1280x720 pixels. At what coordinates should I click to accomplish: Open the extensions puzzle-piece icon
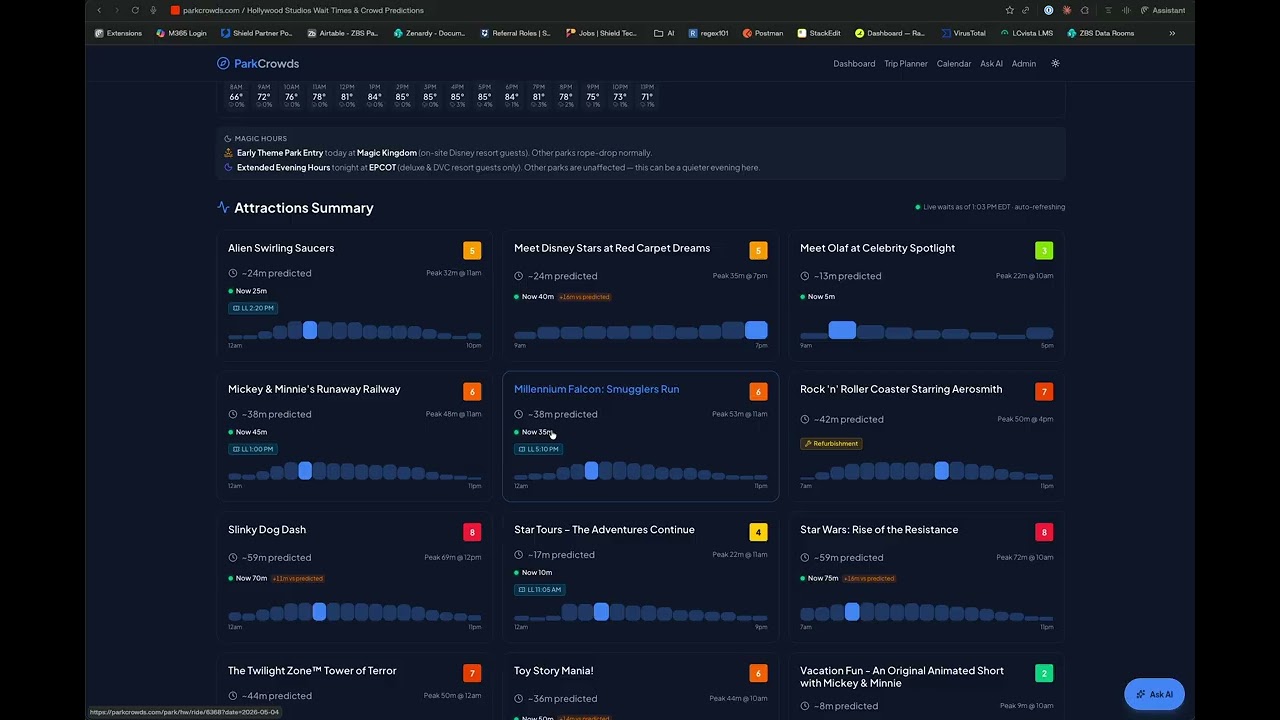[x=1085, y=10]
